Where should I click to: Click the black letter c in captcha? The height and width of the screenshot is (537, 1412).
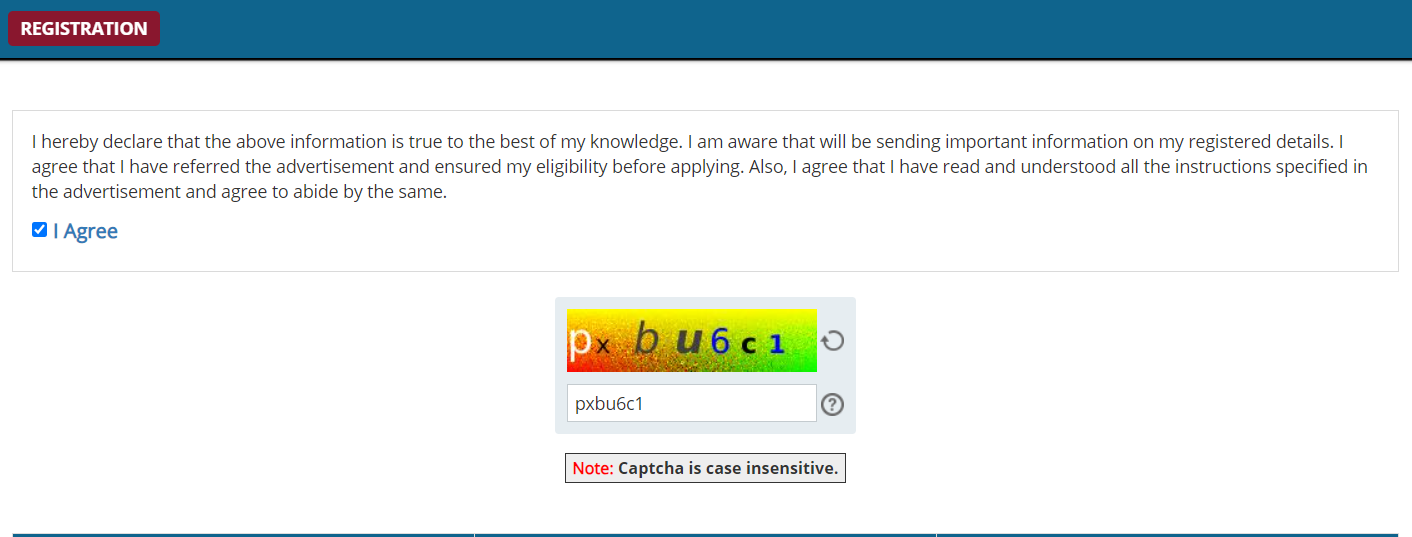(748, 345)
